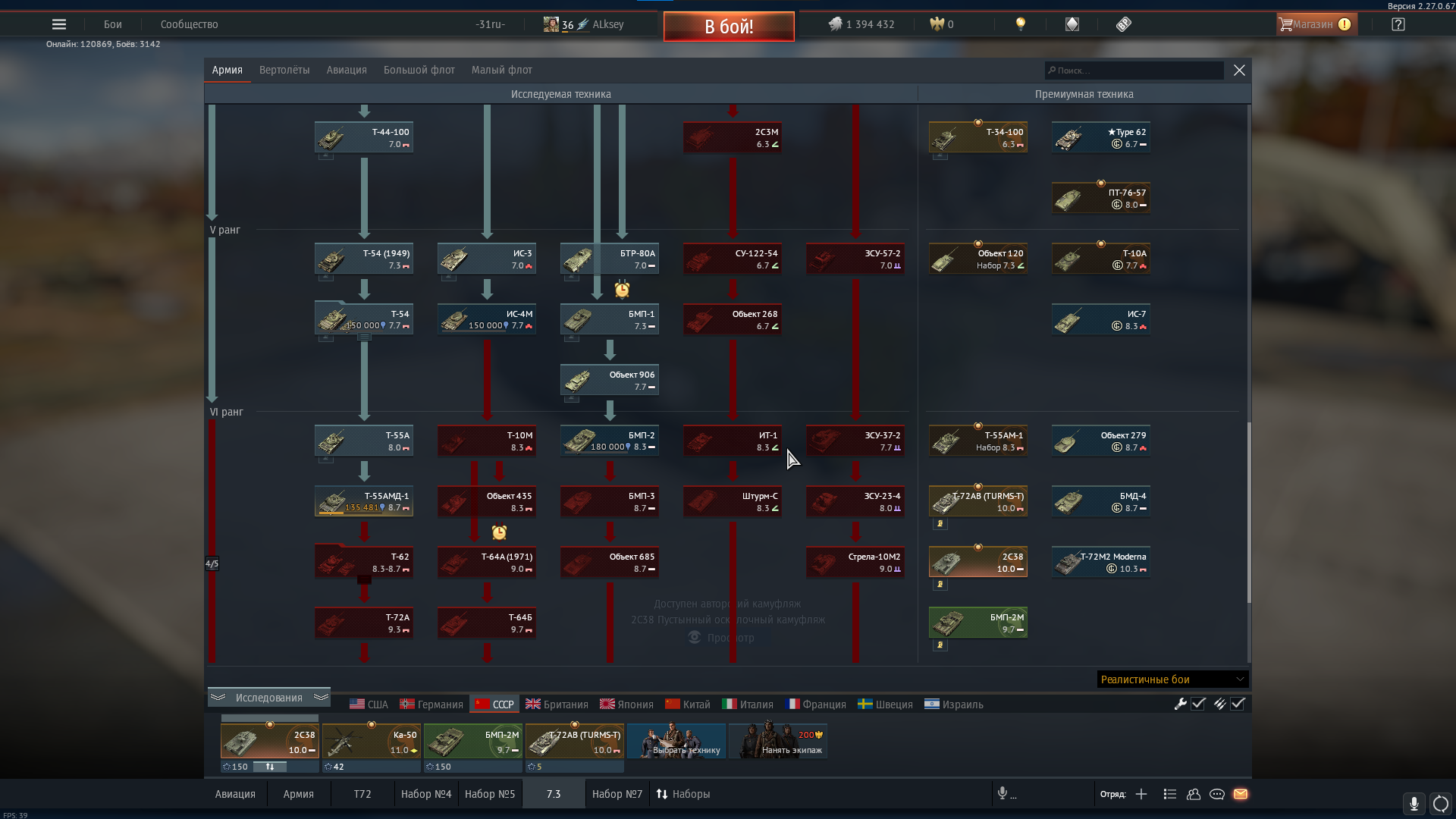Toggle the auto-refill ammo checkbox
1456x819 pixels.
click(x=1238, y=704)
